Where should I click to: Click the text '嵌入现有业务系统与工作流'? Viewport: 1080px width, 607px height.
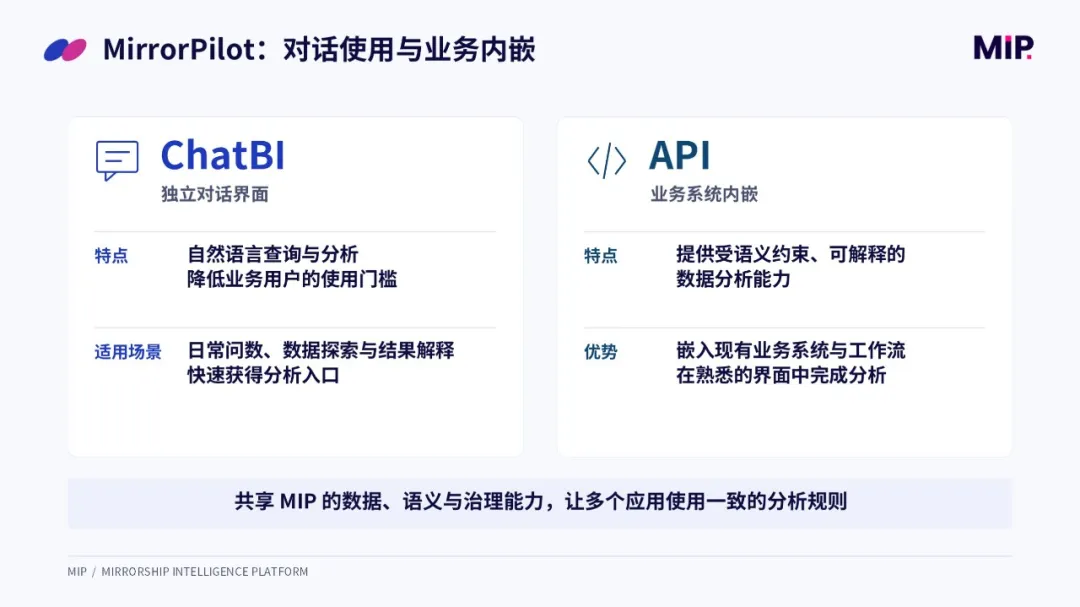coord(791,350)
